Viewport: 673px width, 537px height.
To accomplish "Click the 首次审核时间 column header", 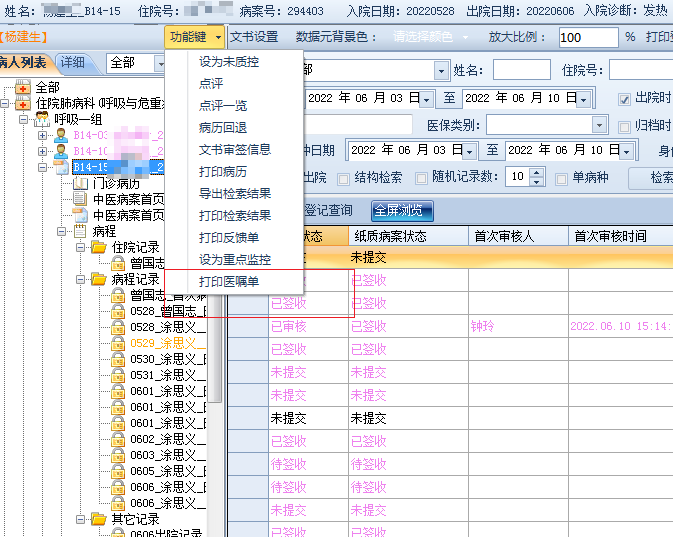I will (621, 236).
